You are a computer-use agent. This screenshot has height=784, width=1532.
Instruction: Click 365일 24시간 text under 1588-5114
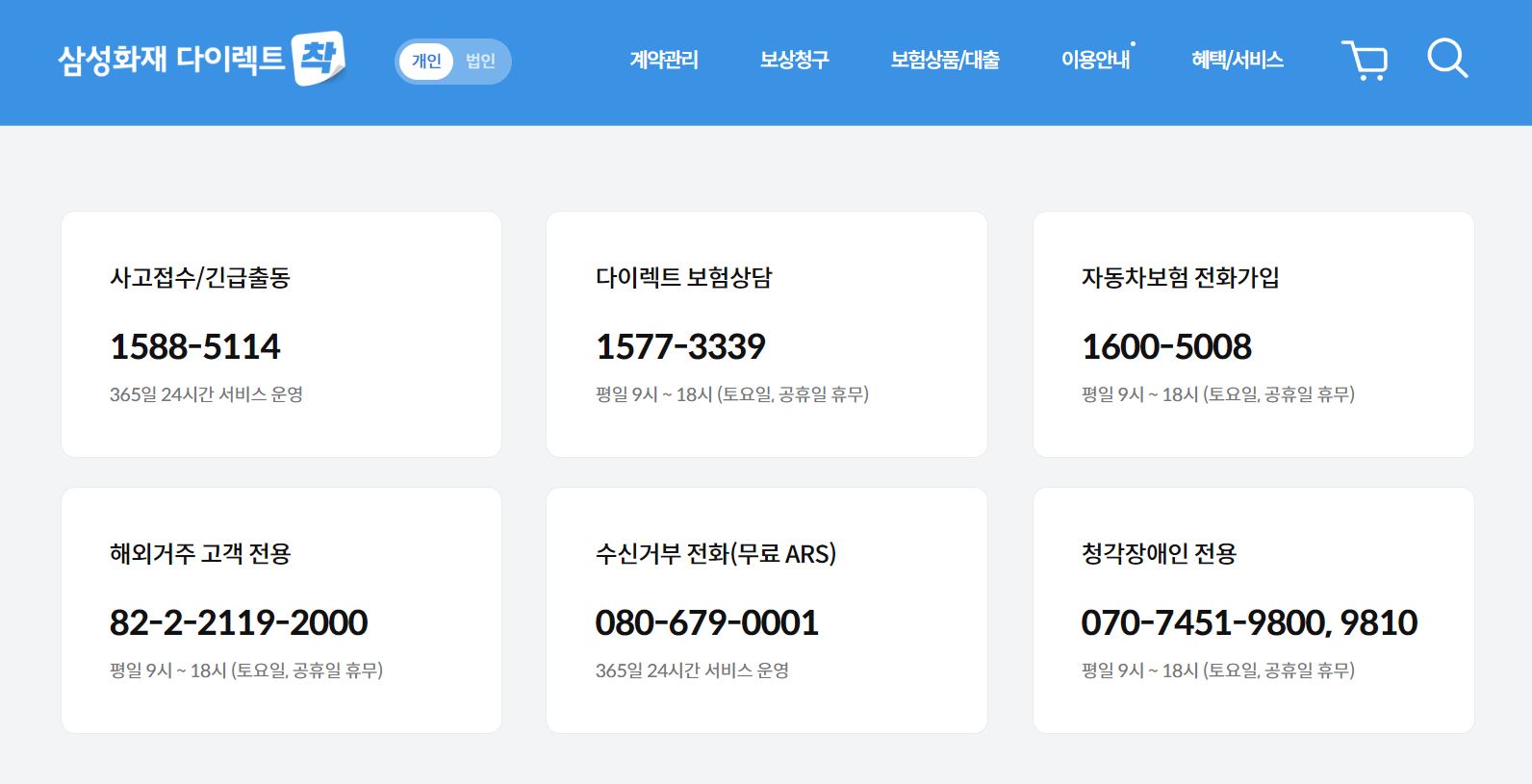pyautogui.click(x=207, y=394)
